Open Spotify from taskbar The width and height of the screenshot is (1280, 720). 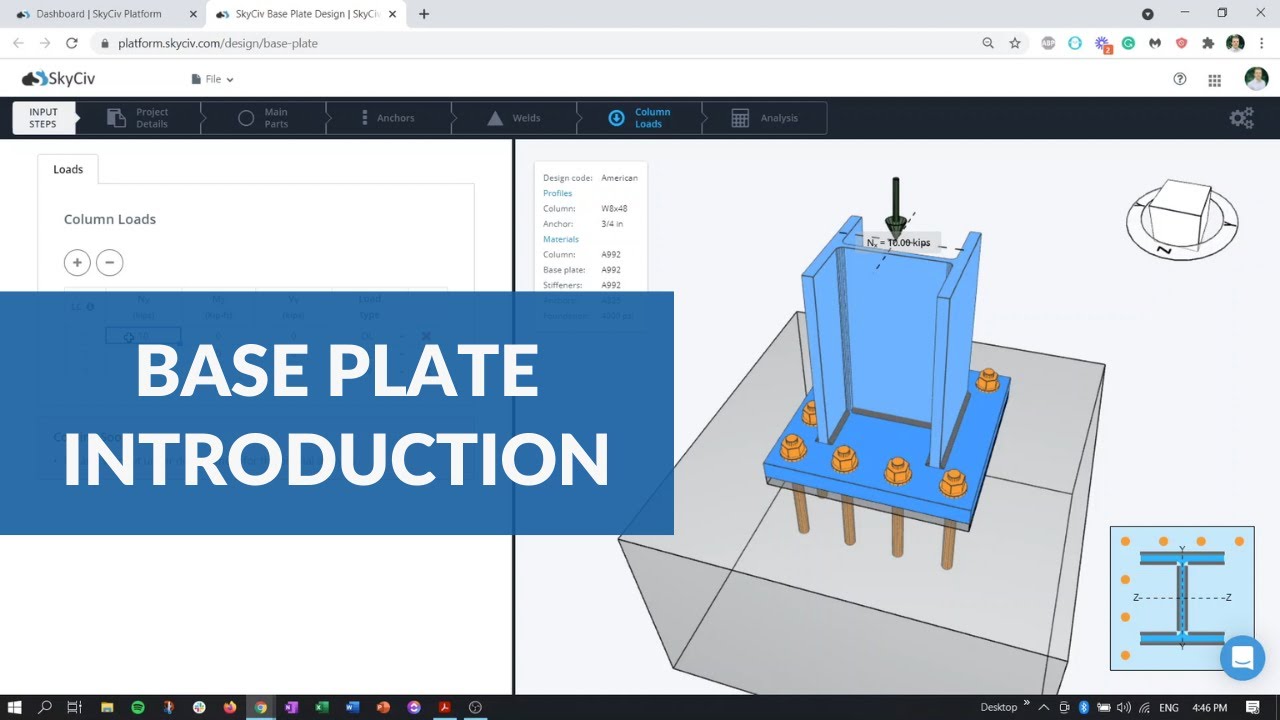tap(138, 707)
